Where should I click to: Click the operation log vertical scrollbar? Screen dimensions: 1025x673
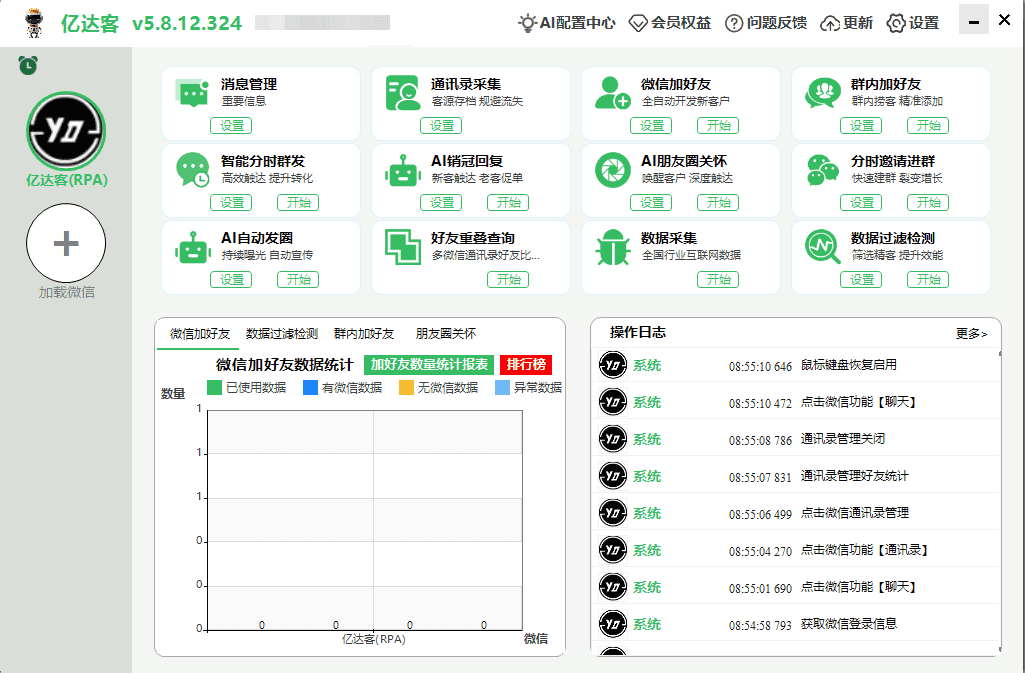click(x=1000, y=500)
